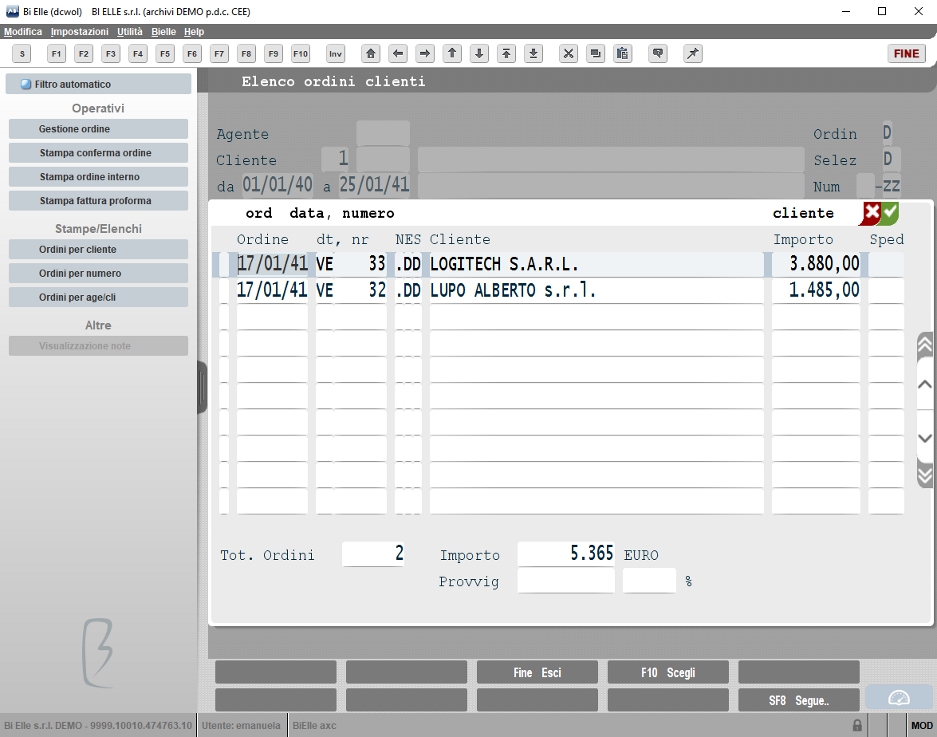Select the LOGITECH S.A.R.L. order row
Image resolution: width=937 pixels, height=737 pixels.
coord(558,264)
